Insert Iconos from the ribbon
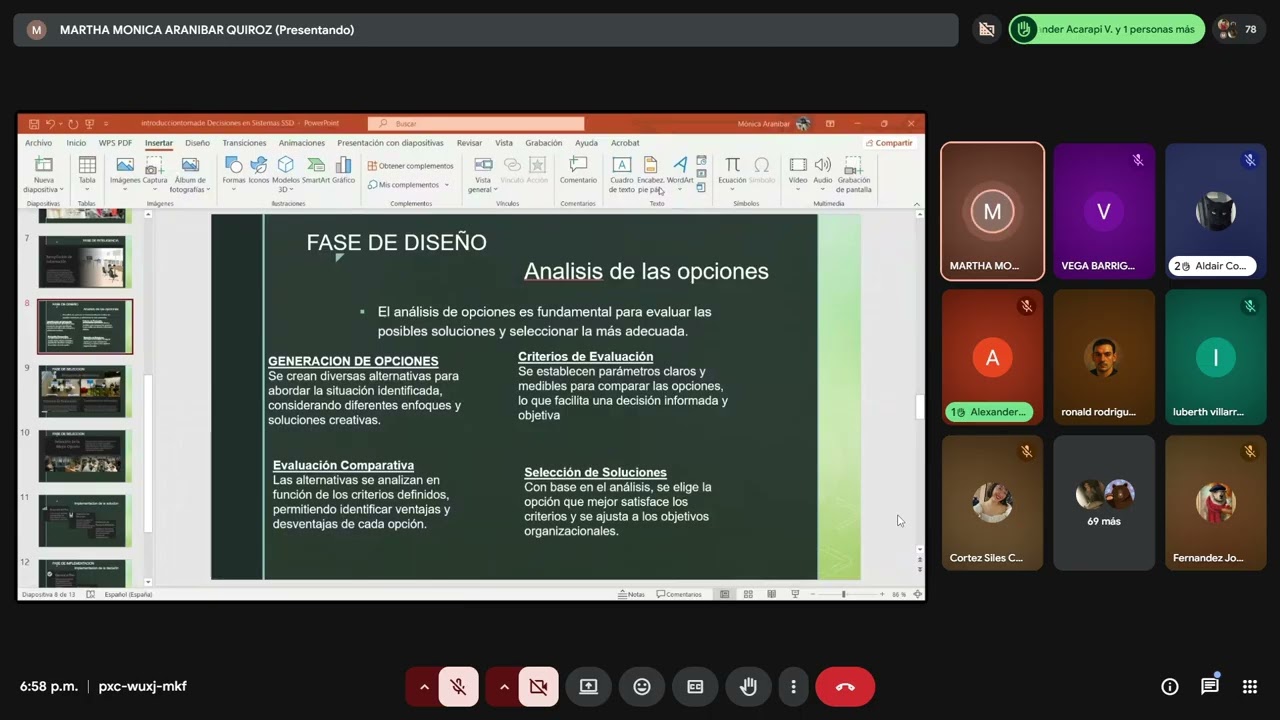This screenshot has width=1280, height=720. click(x=259, y=171)
